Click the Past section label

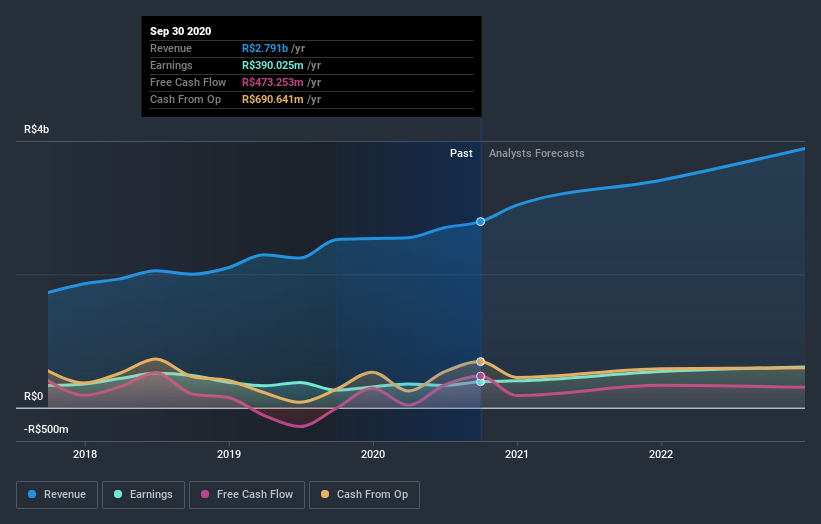461,153
